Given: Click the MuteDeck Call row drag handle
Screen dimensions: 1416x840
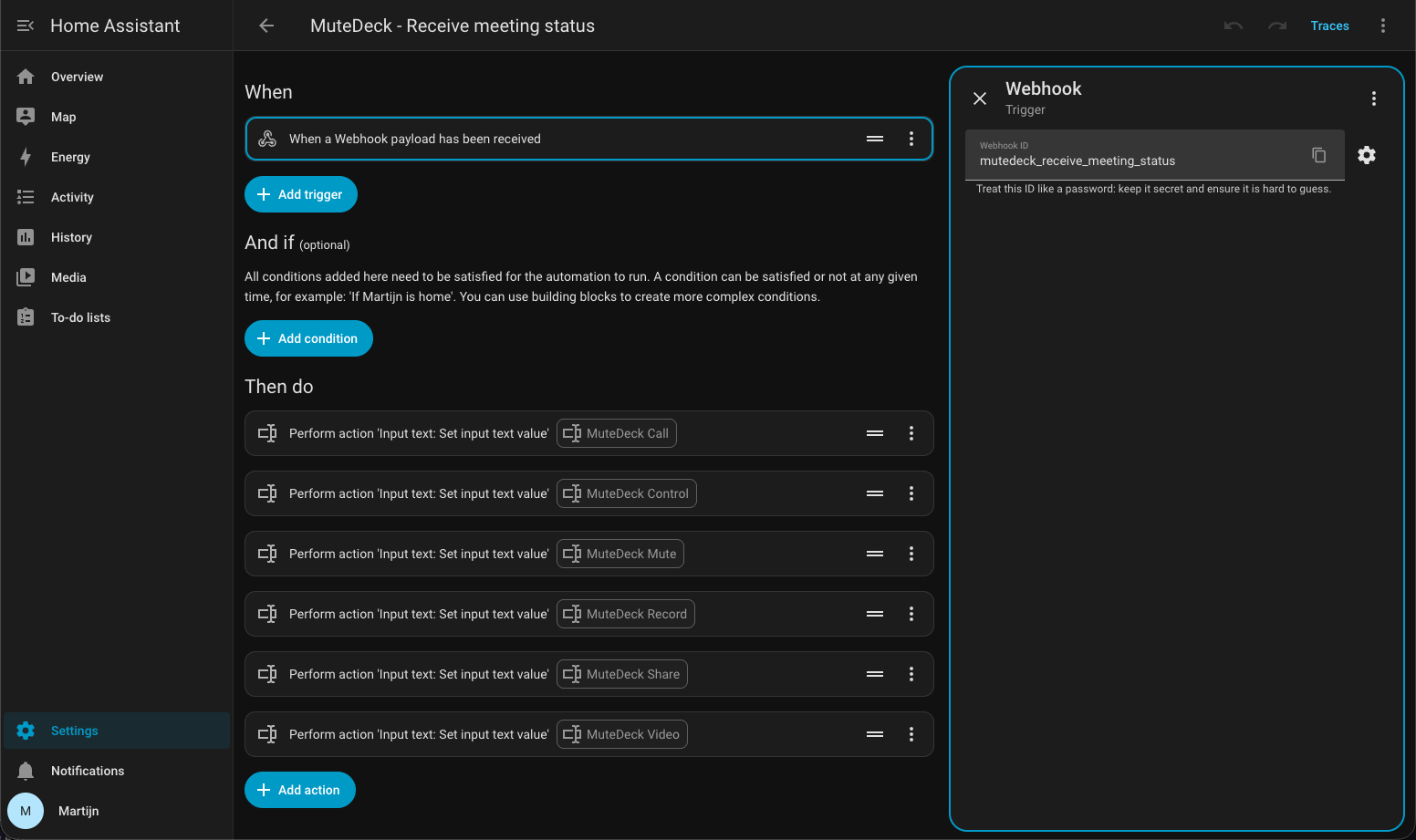Looking at the screenshot, I should pyautogui.click(x=875, y=433).
